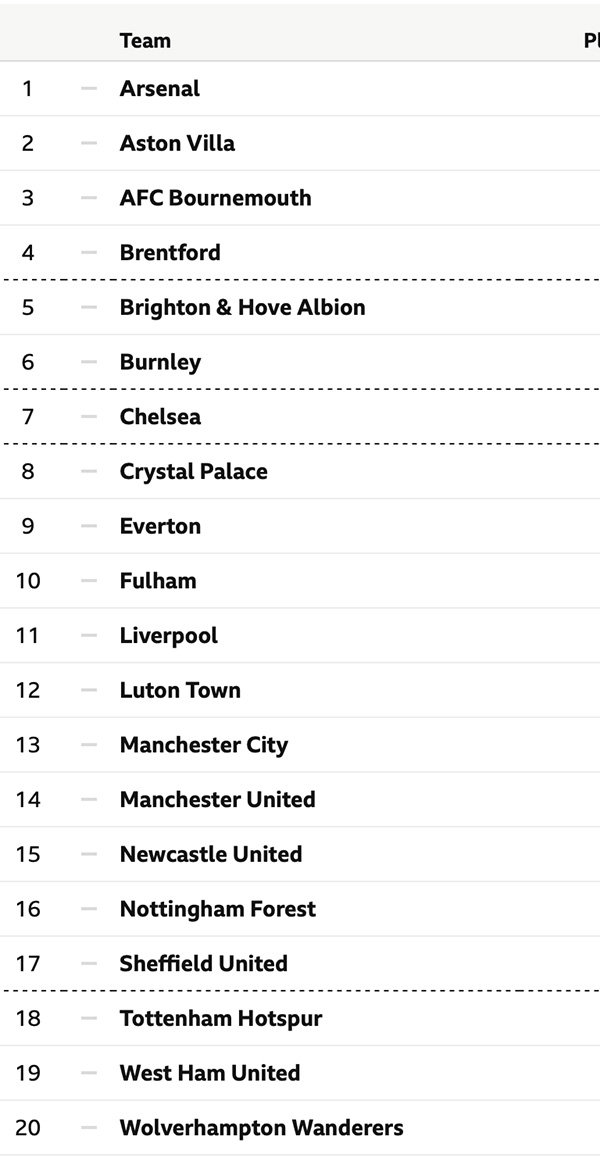The height and width of the screenshot is (1165, 600).
Task: Open the Aston Villa team link
Action: (x=177, y=143)
